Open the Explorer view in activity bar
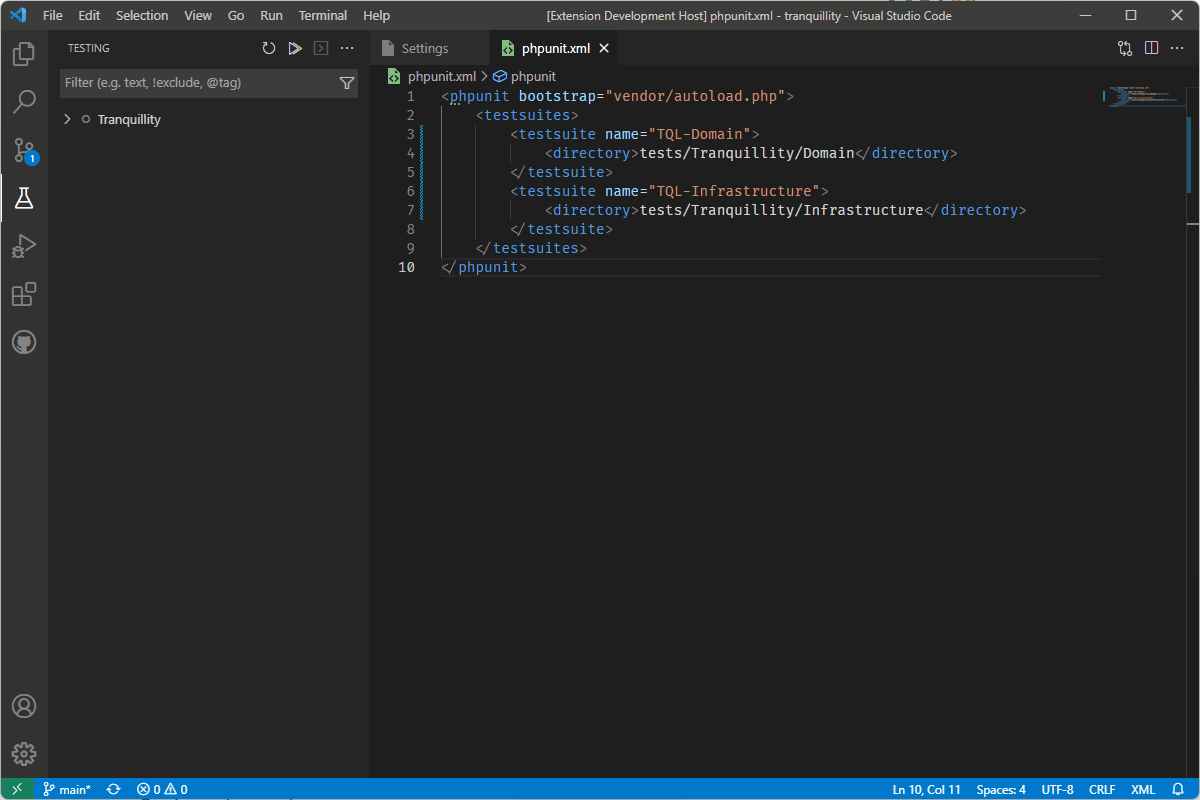This screenshot has width=1200, height=800. point(24,53)
